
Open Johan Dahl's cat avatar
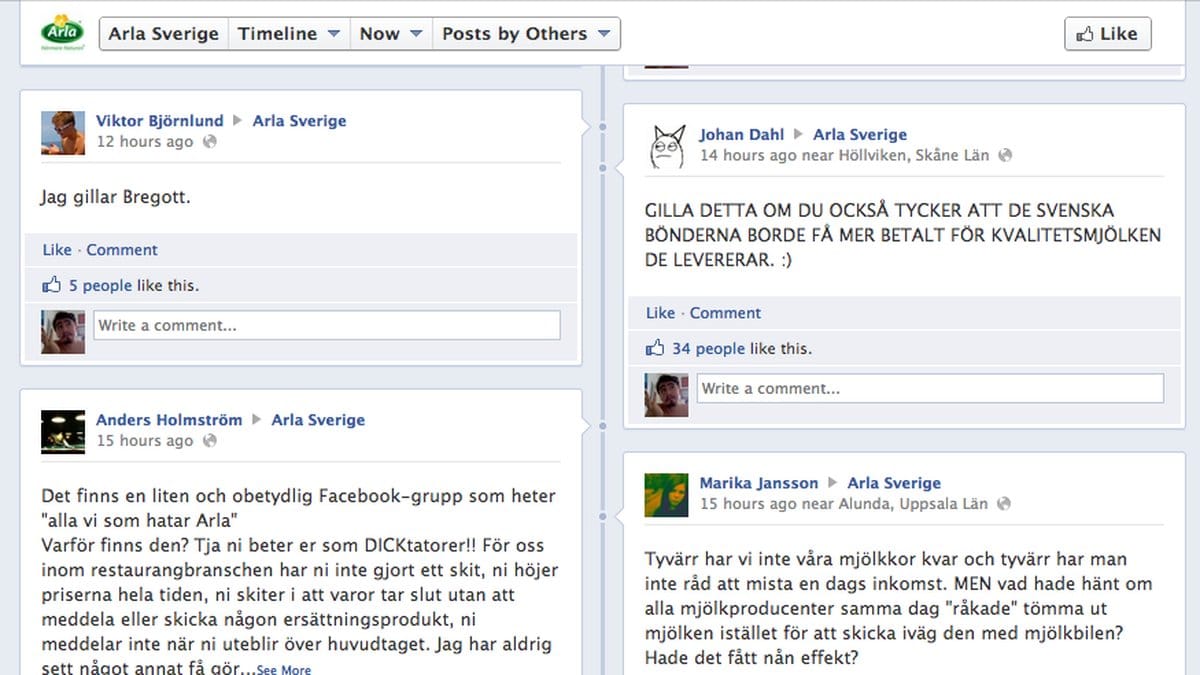coord(667,146)
